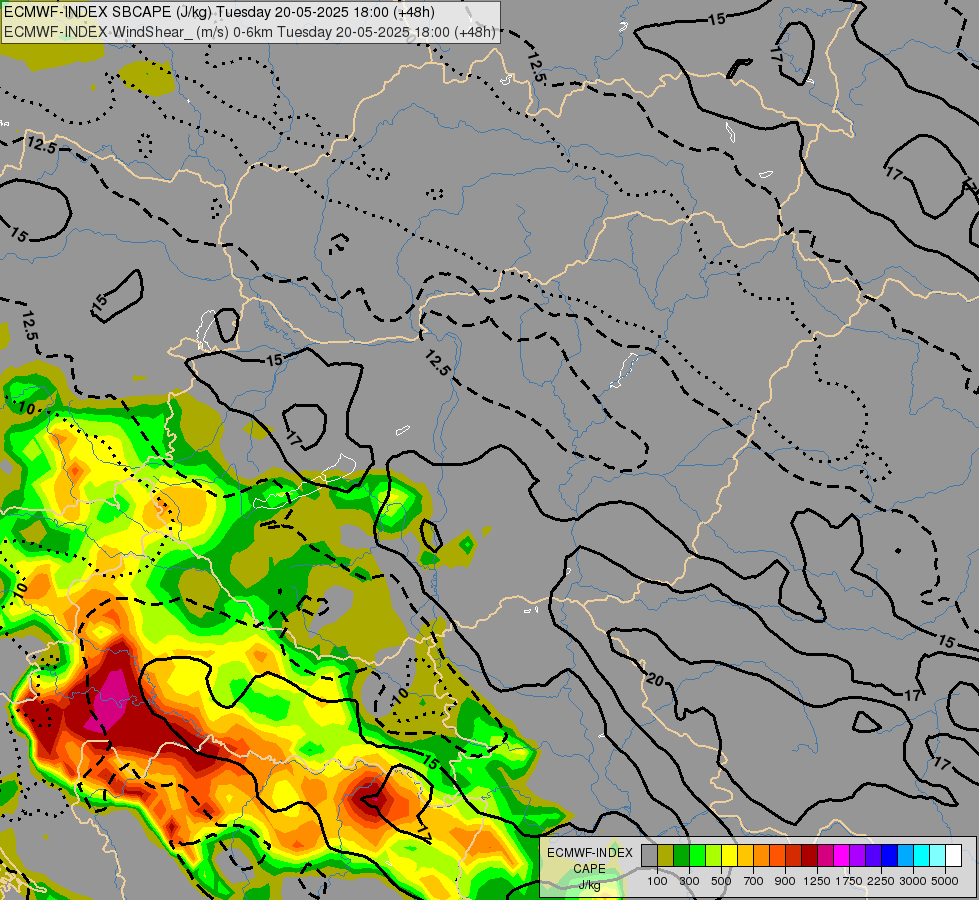This screenshot has height=900, width=979.
Task: Click the WindShear 0-6km title line
Action: (x=250, y=32)
